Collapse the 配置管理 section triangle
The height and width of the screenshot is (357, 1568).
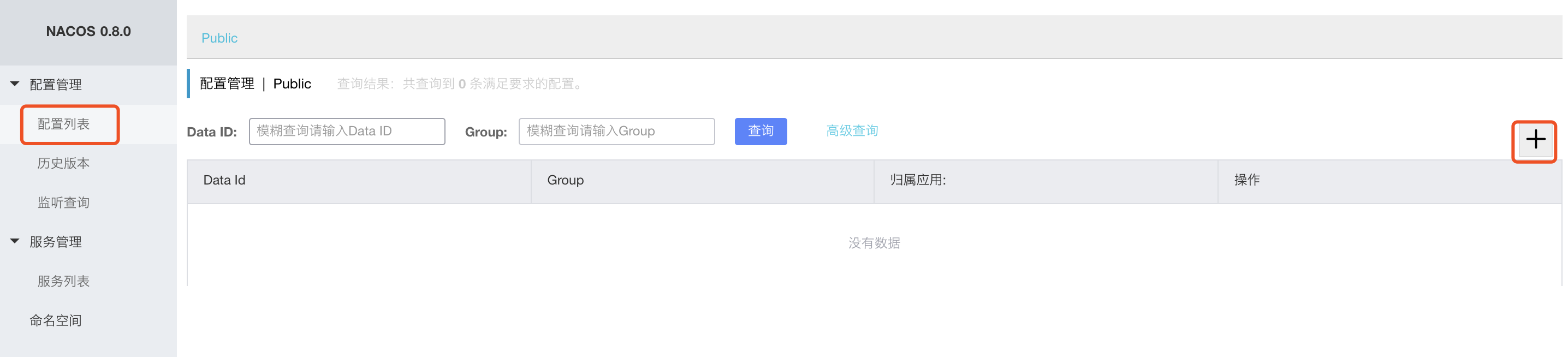[x=15, y=85]
